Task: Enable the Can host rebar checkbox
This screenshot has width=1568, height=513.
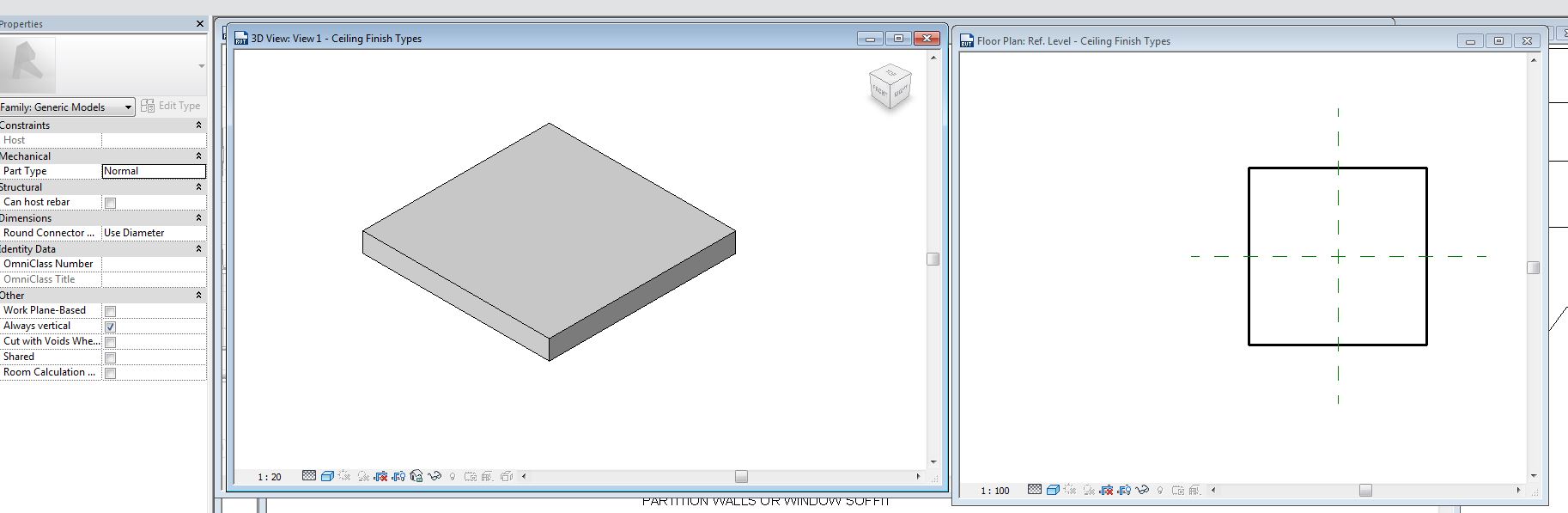Action: [110, 203]
